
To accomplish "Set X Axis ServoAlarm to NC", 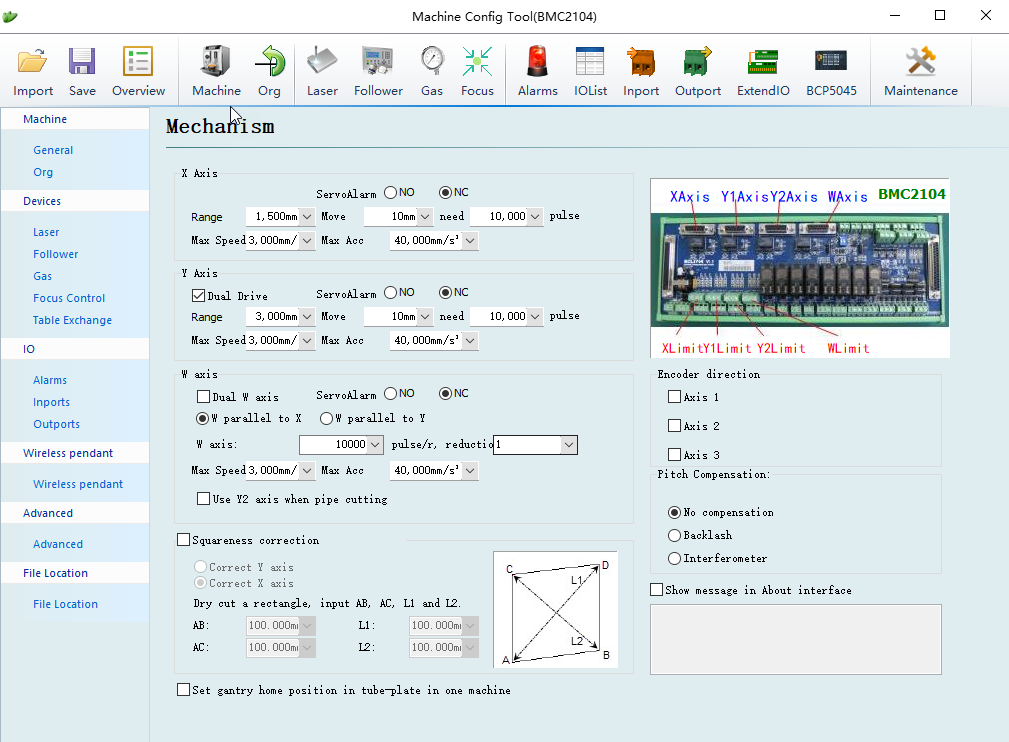I will pyautogui.click(x=445, y=192).
